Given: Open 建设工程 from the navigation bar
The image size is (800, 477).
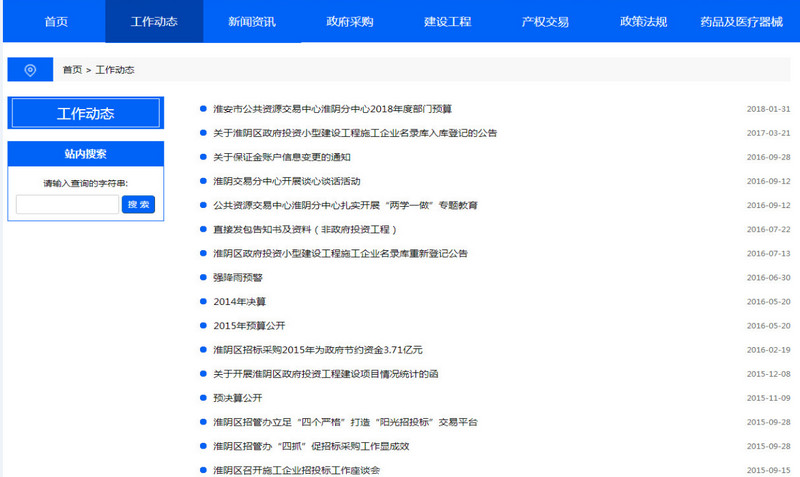Looking at the screenshot, I should point(447,21).
